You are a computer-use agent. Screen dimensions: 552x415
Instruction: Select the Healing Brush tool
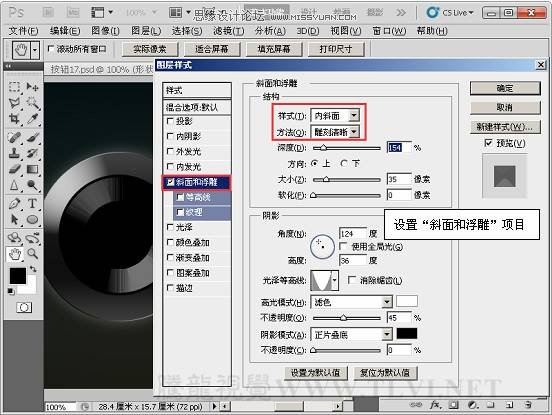[x=14, y=138]
